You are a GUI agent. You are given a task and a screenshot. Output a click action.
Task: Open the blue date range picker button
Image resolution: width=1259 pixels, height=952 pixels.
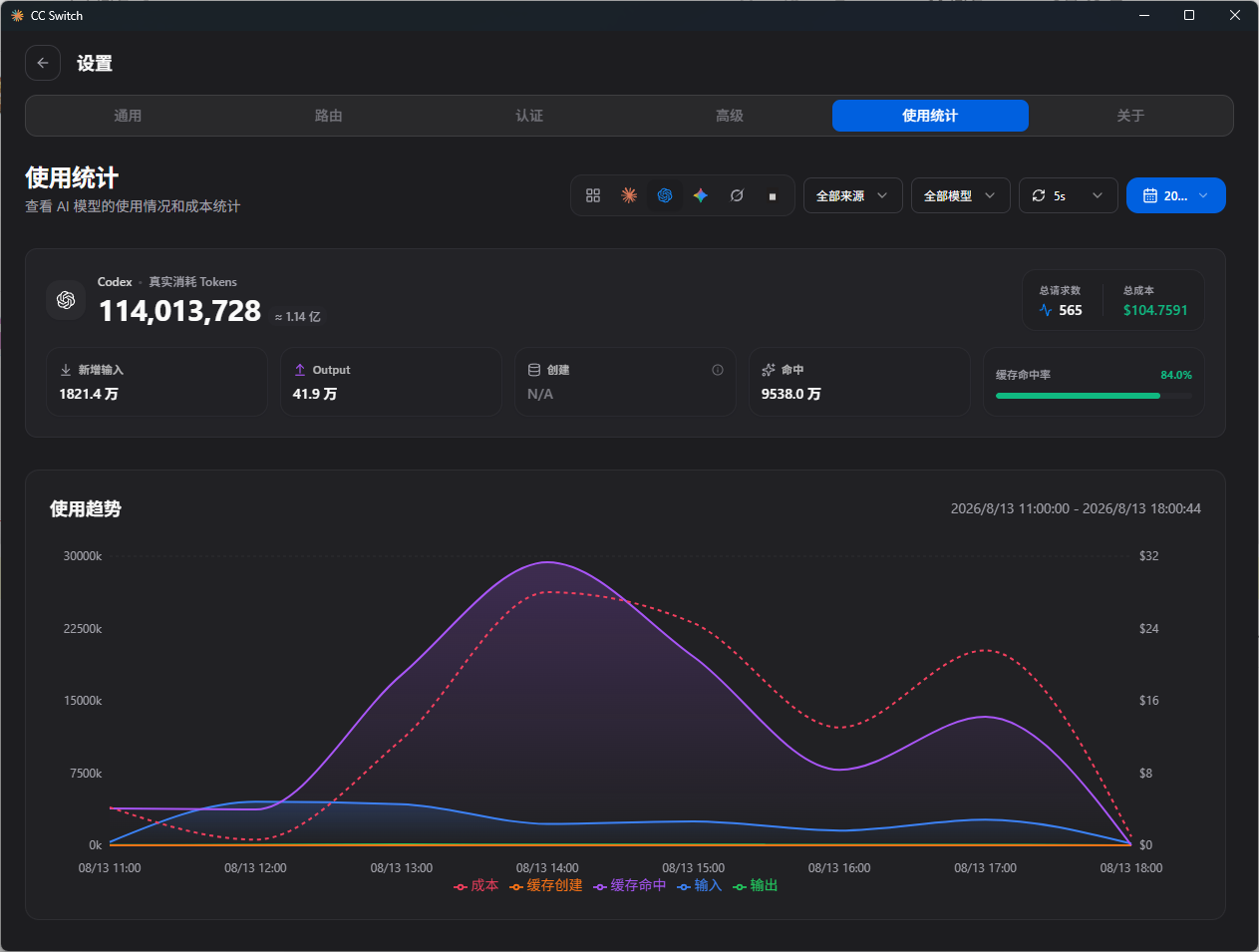pos(1176,195)
